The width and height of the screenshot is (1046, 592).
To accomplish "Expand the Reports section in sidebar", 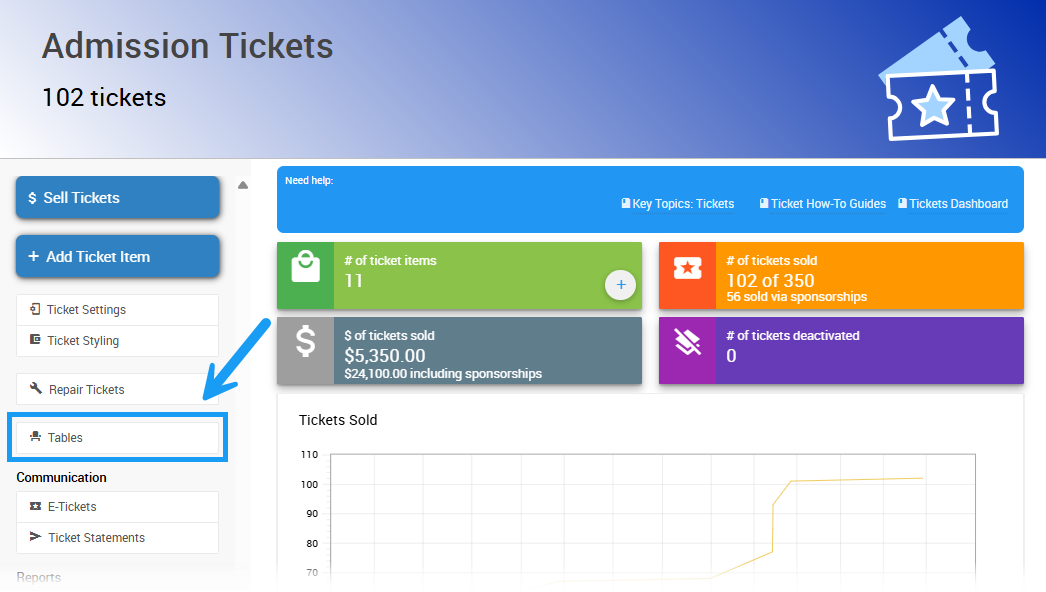I will 39,578.
